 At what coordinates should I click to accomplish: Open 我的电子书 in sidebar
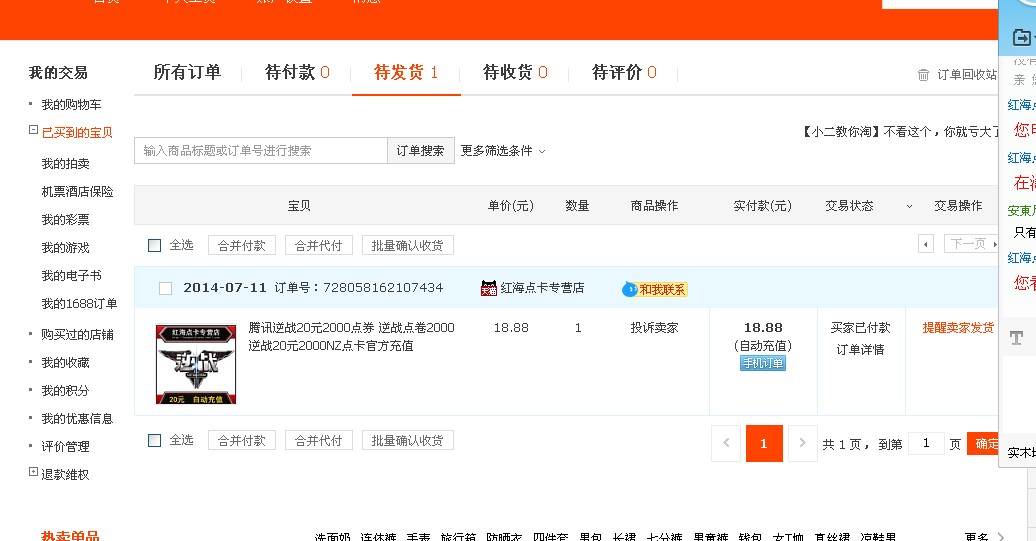[71, 275]
